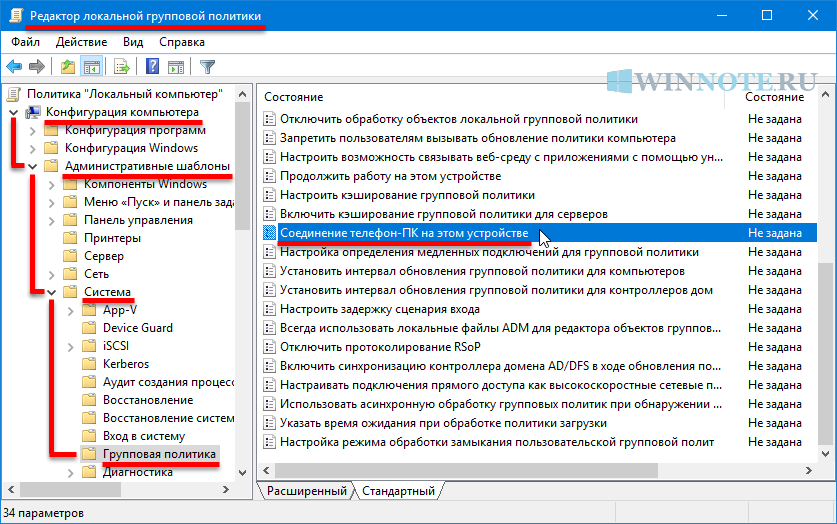The height and width of the screenshot is (524, 837).
Task: Collapse the Конфигурация компьютера node
Action: pyautogui.click(x=13, y=112)
